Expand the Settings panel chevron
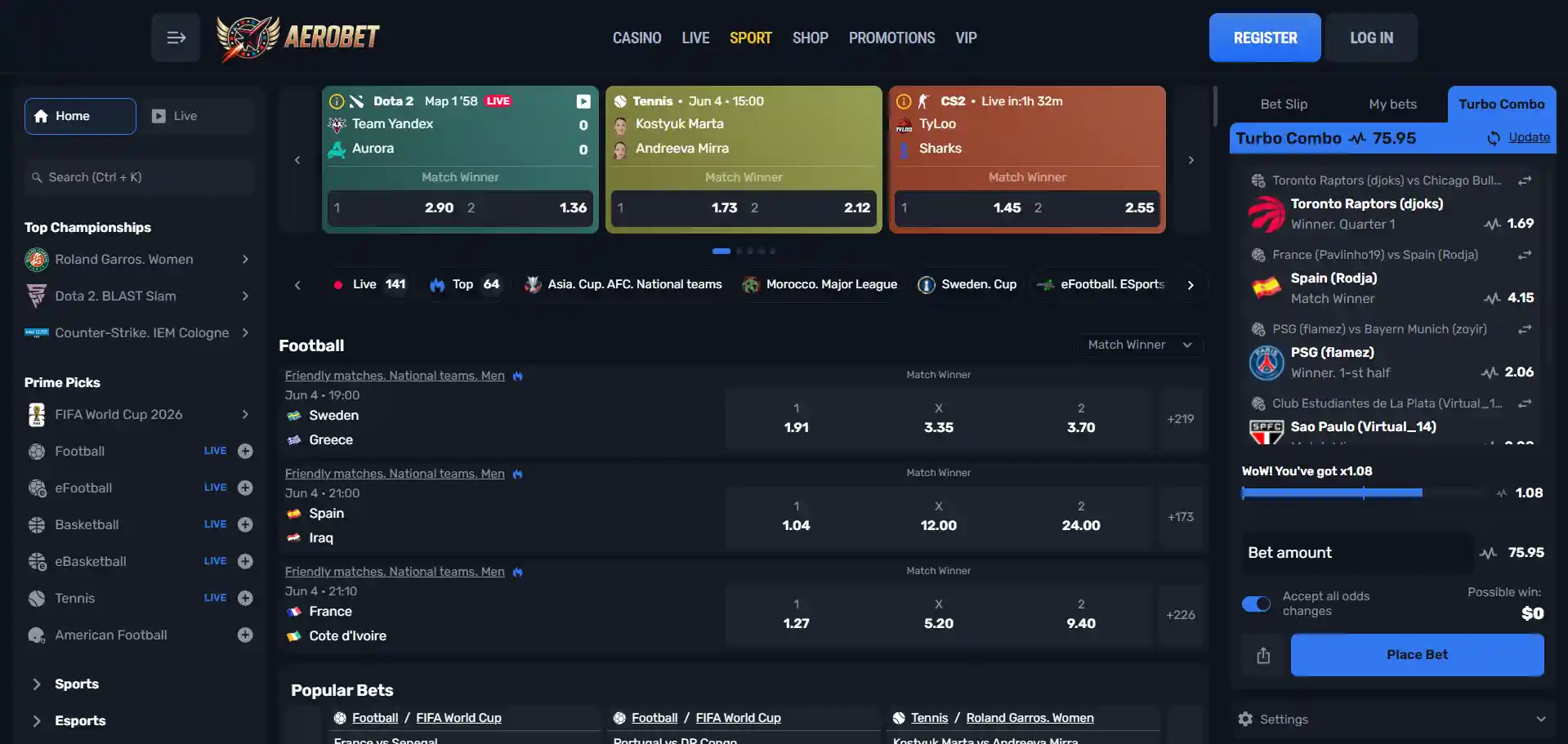 [x=1541, y=719]
